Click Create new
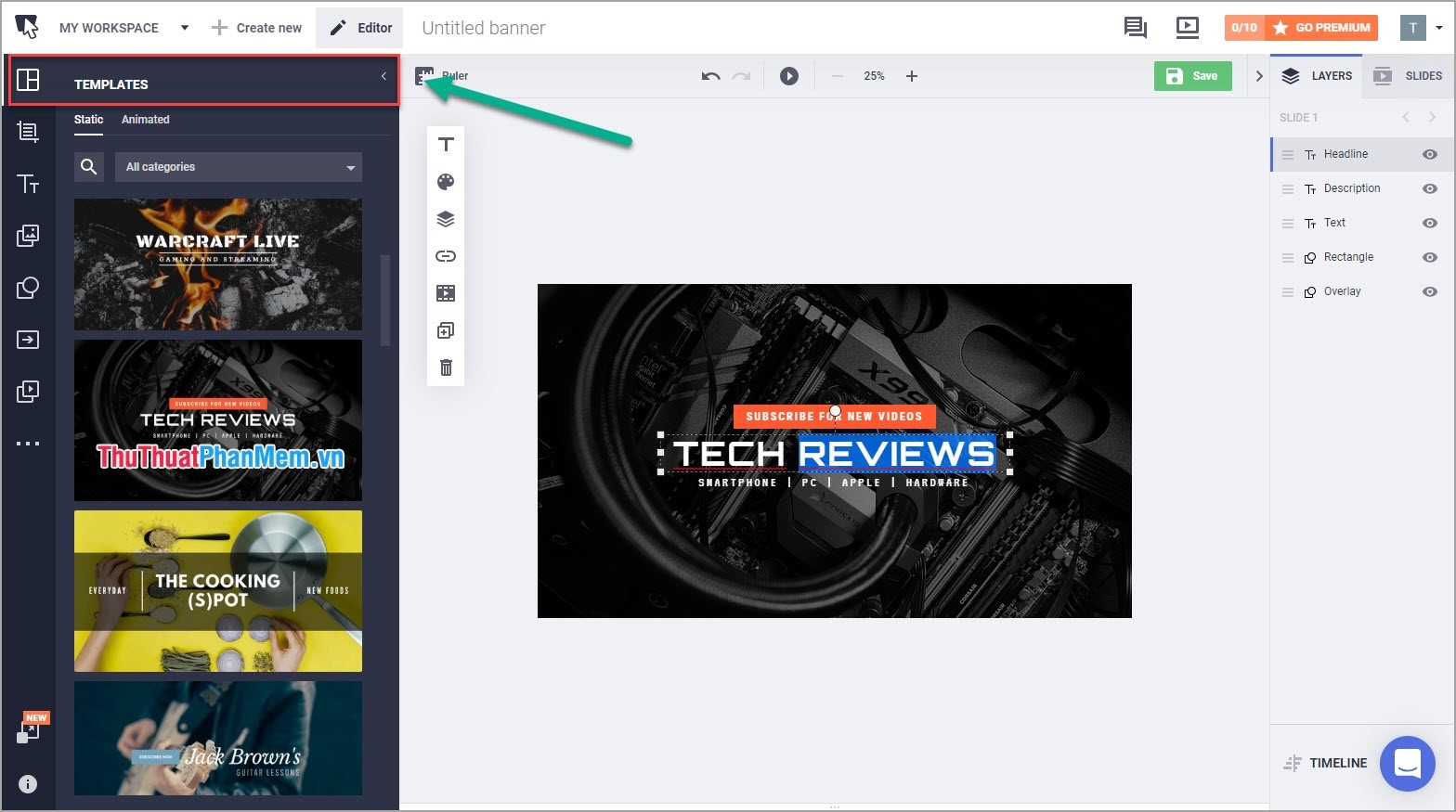Screen dimensions: 1456x812 click(x=256, y=28)
